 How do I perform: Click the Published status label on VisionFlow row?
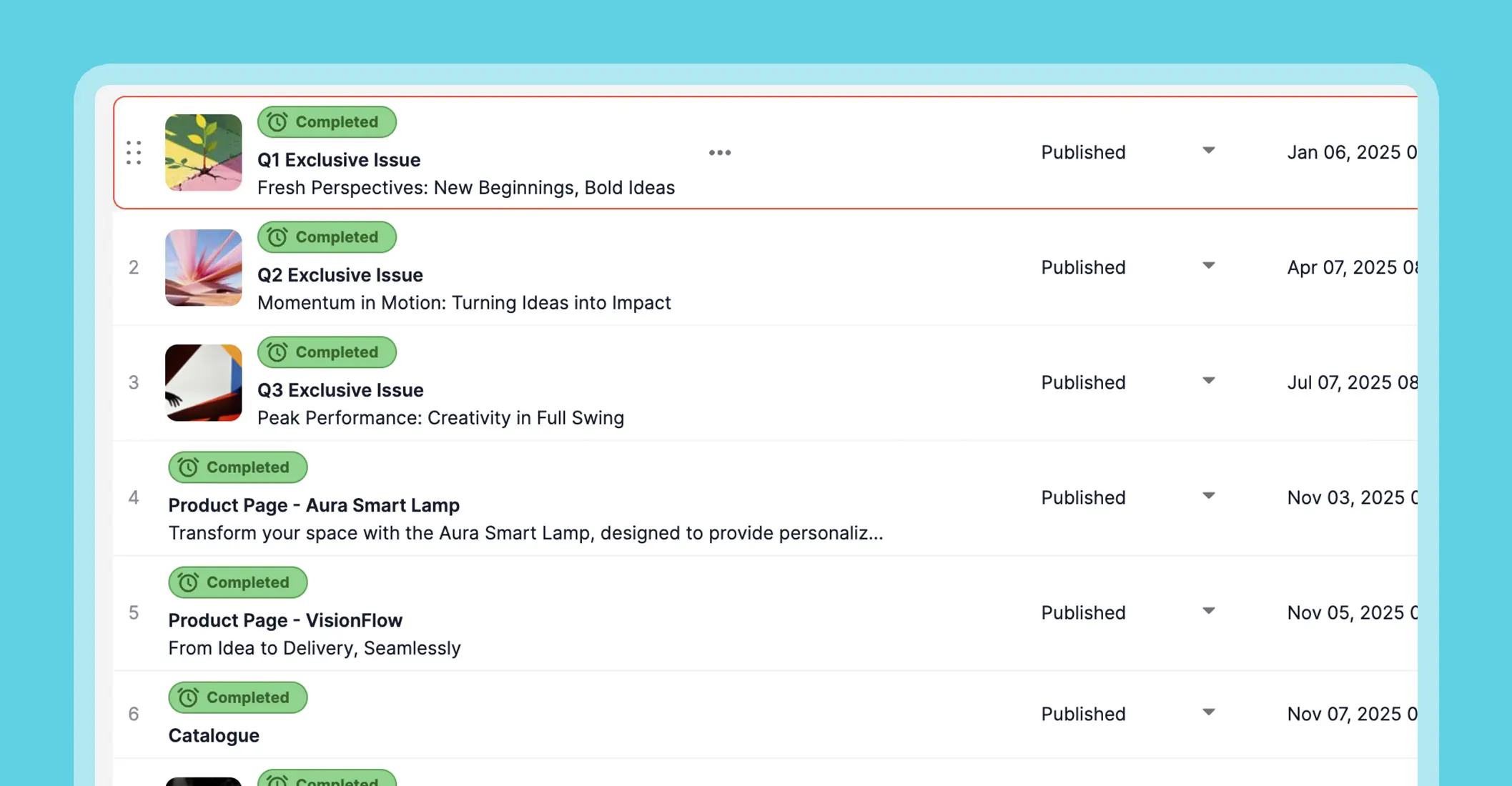[1083, 612]
